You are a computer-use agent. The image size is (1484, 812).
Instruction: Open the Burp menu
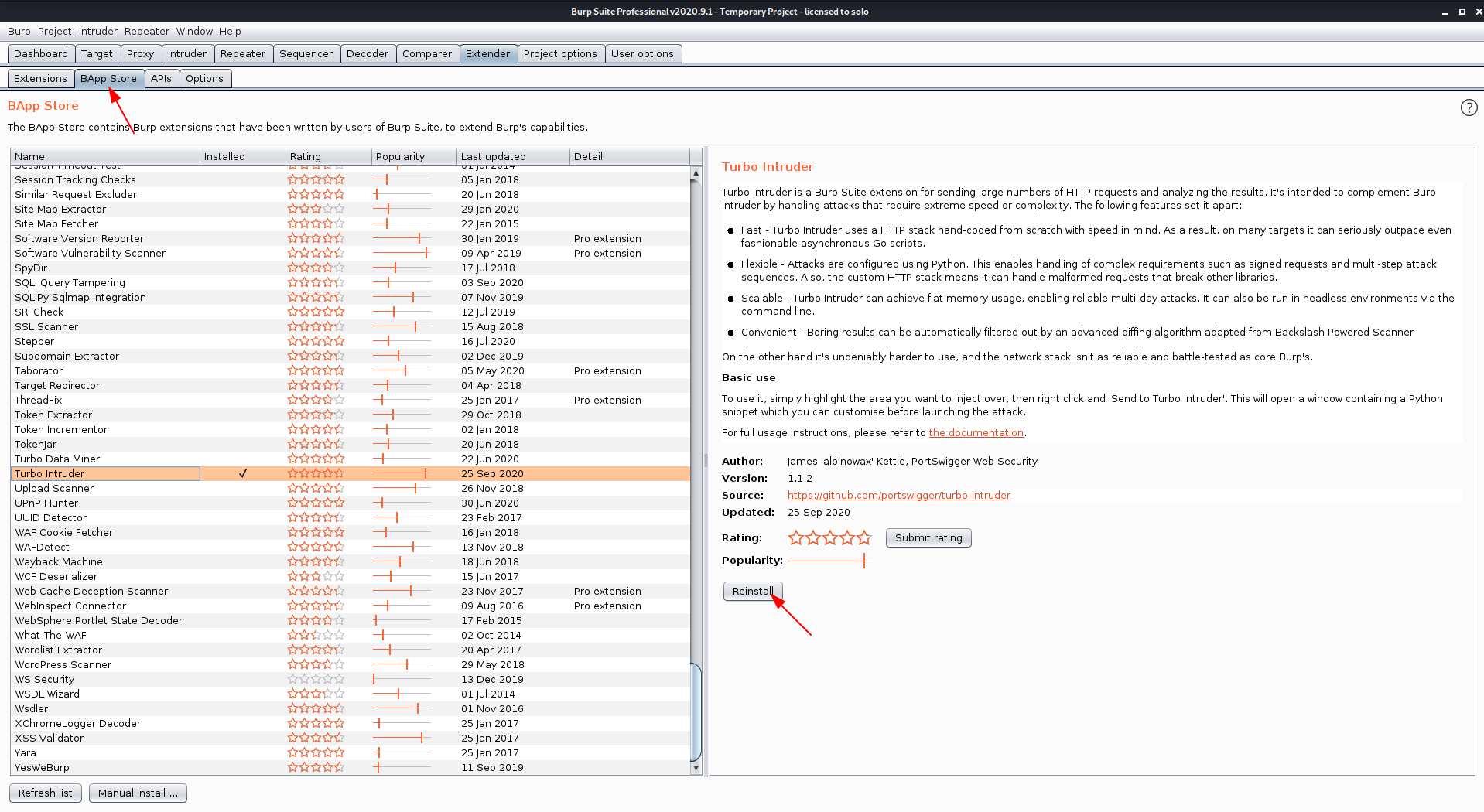pyautogui.click(x=19, y=32)
